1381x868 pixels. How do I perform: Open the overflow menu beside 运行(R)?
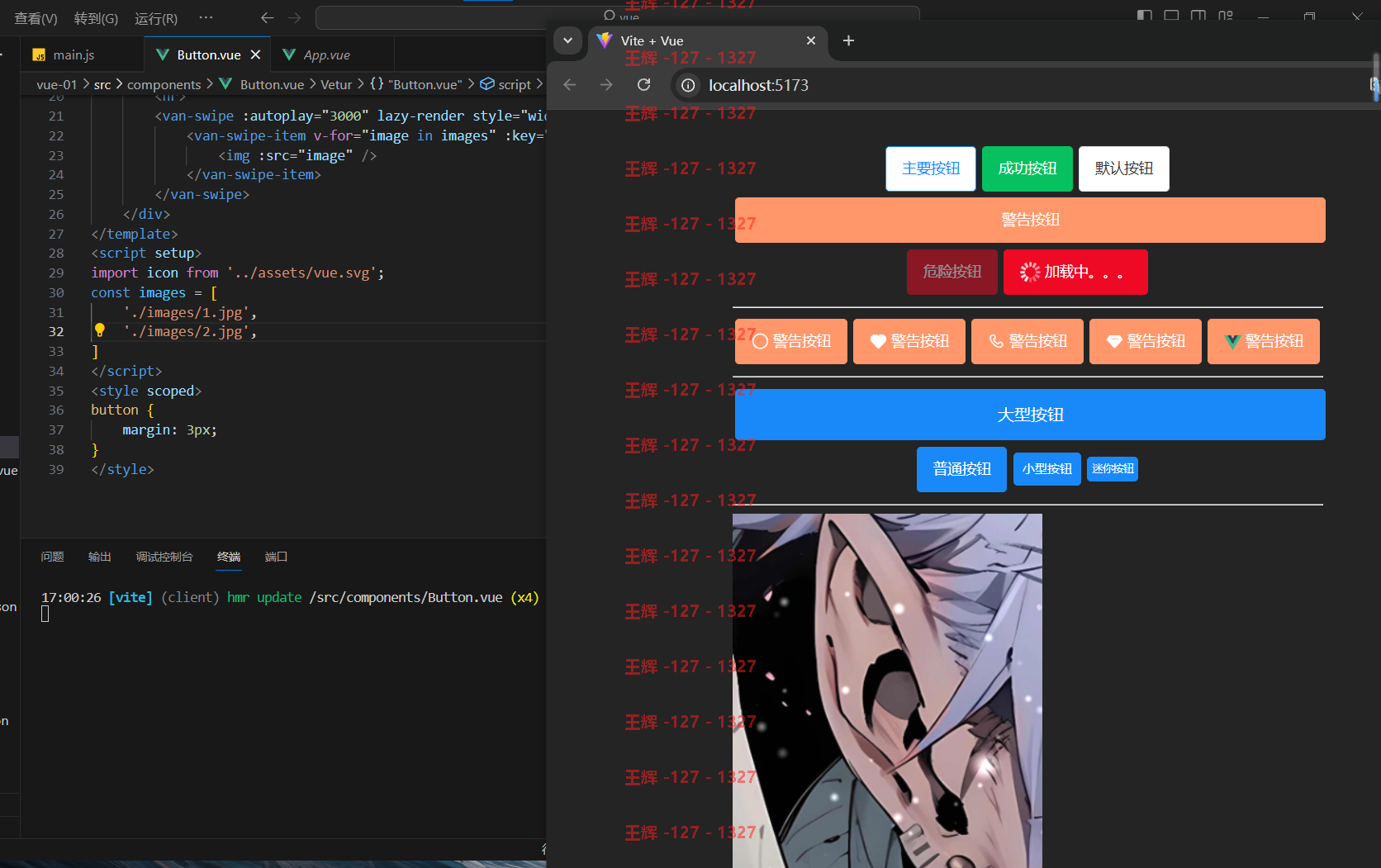pyautogui.click(x=206, y=17)
